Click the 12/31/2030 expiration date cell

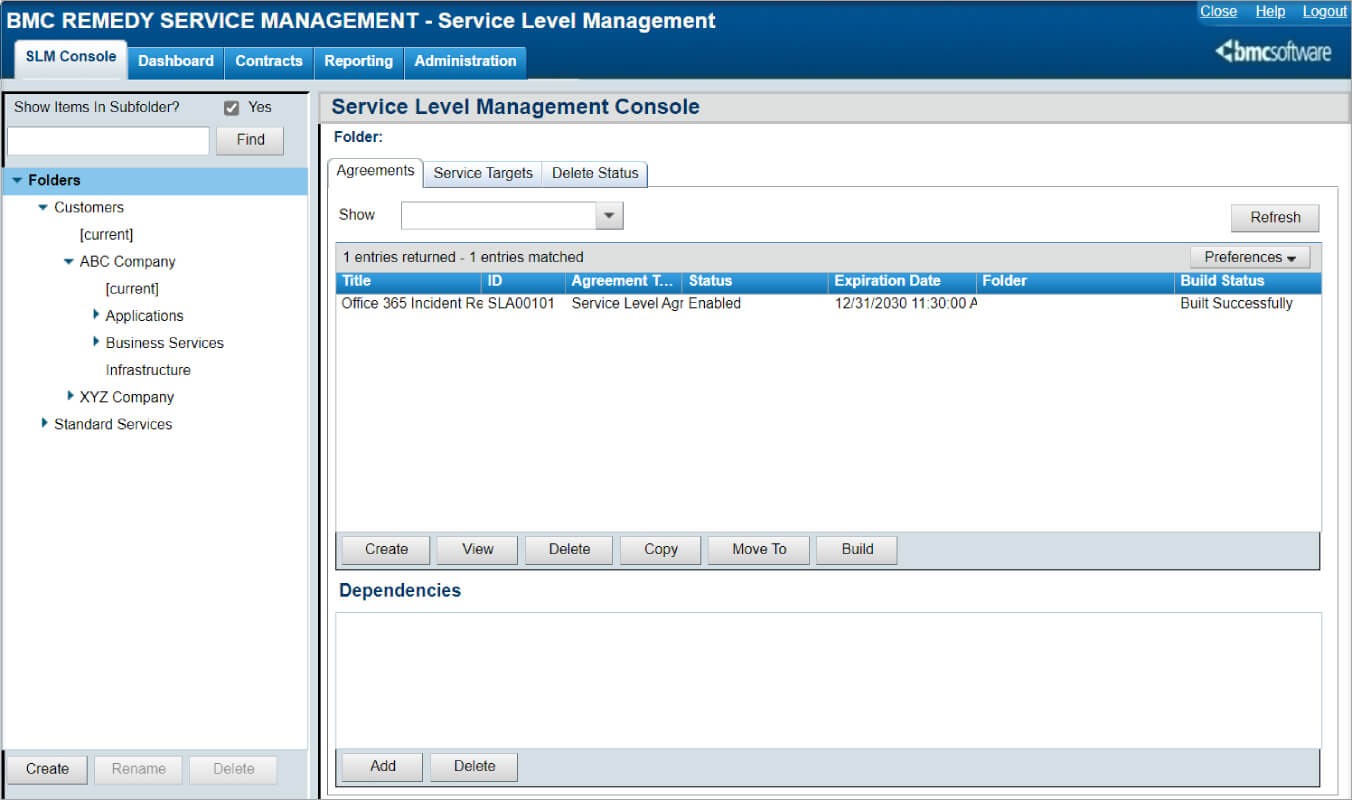coord(905,303)
